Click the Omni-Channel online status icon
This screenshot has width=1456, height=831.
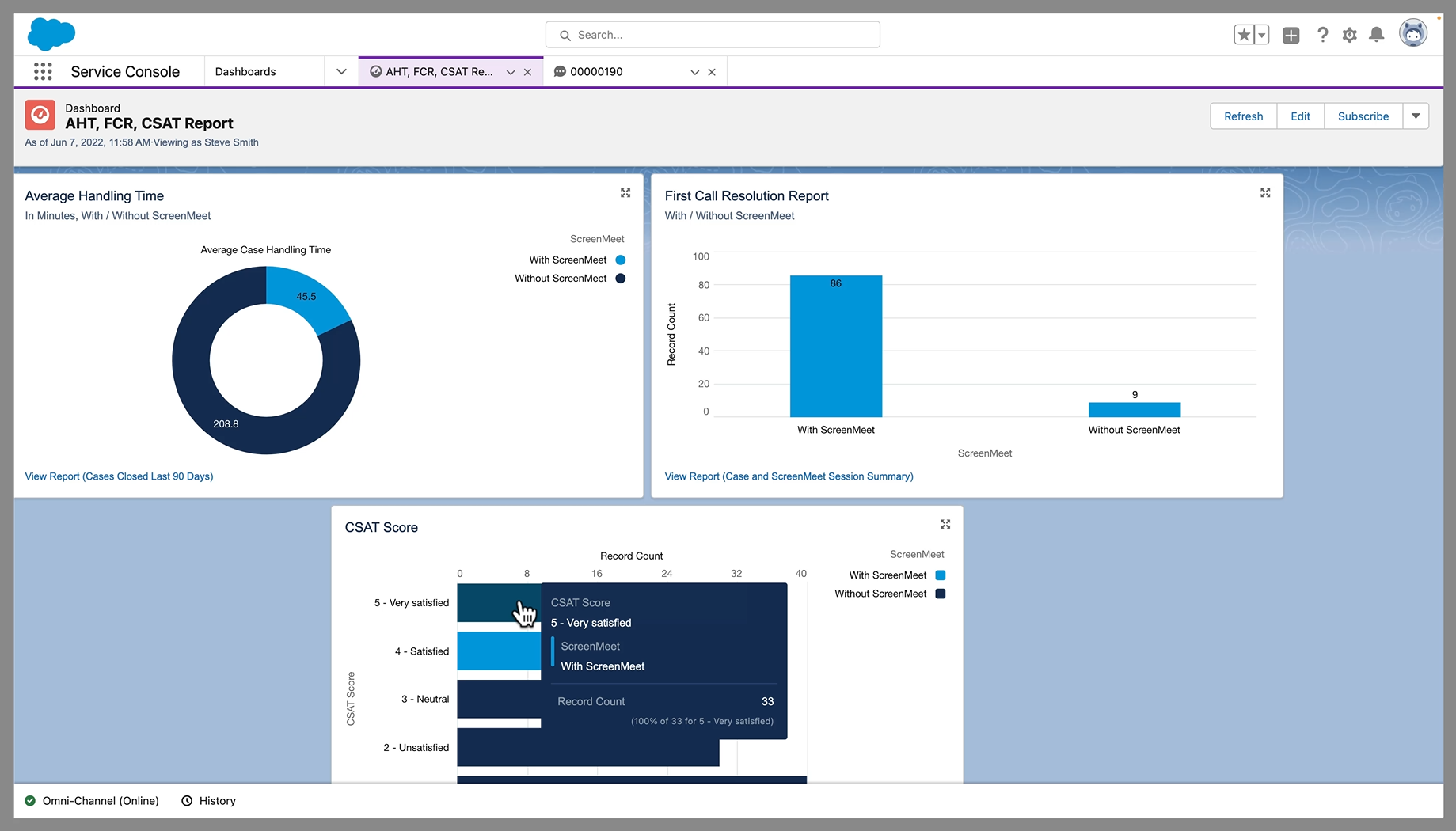[x=30, y=801]
